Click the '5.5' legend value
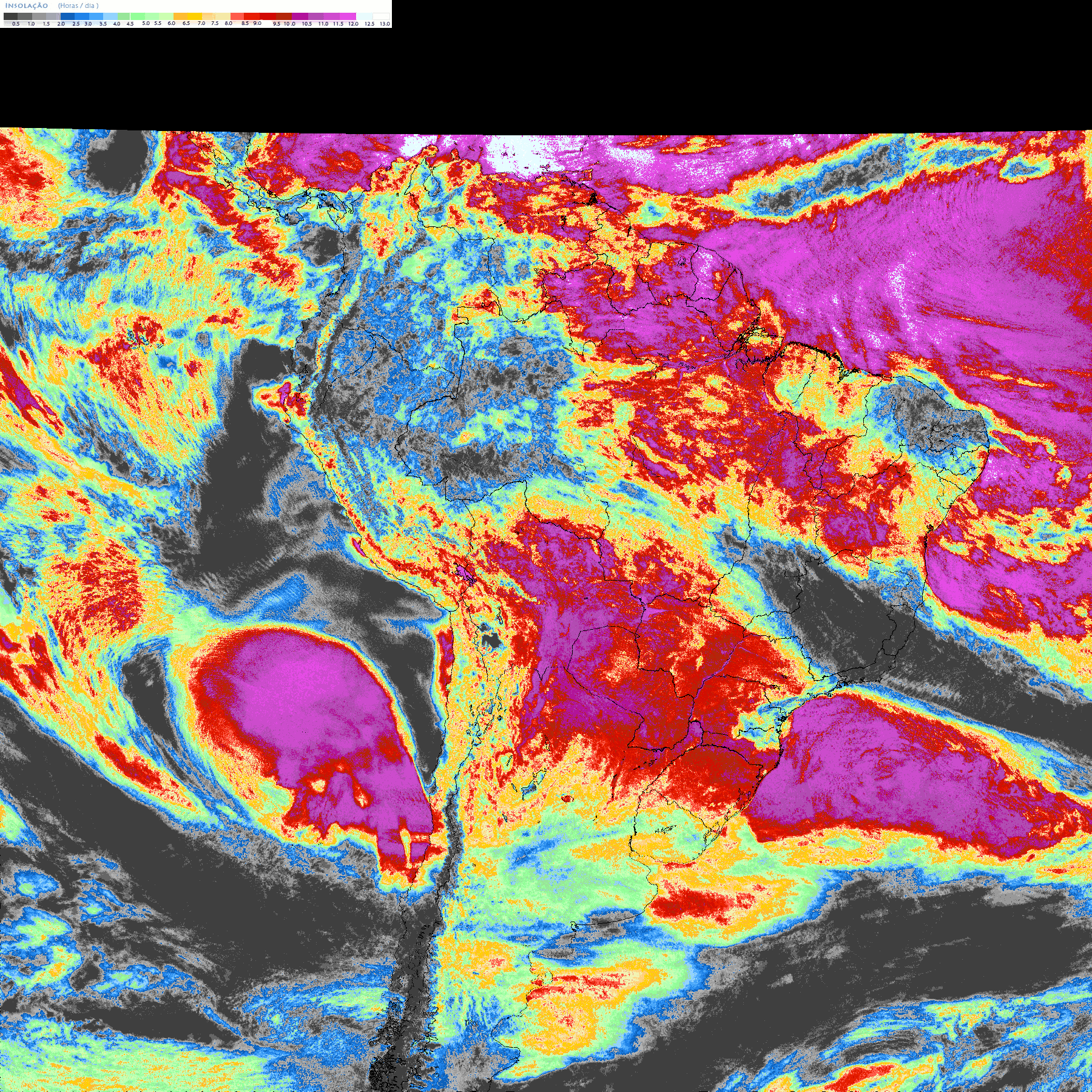This screenshot has width=1092, height=1092. 158,23
